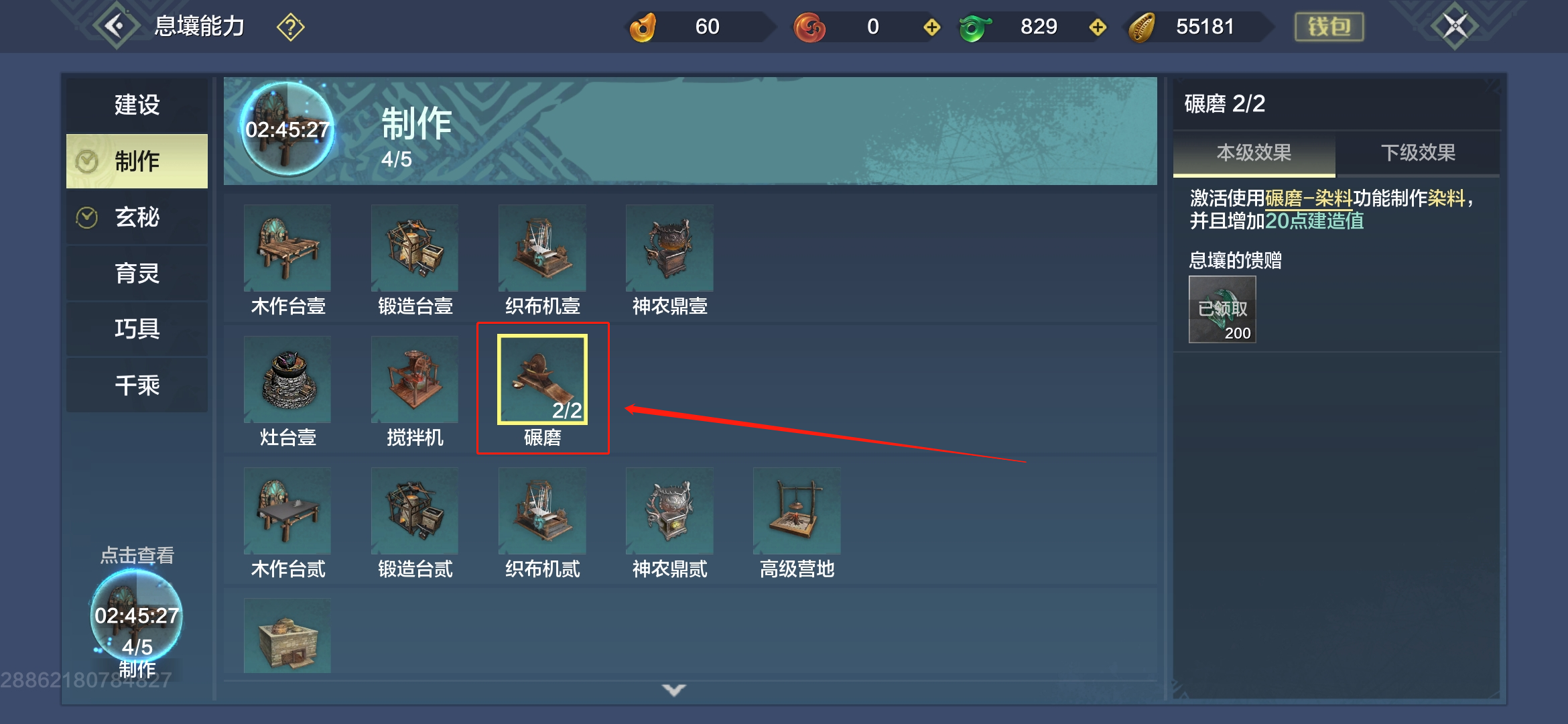Expand the list with the down chevron
Viewport: 1568px width, 724px height.
674,690
